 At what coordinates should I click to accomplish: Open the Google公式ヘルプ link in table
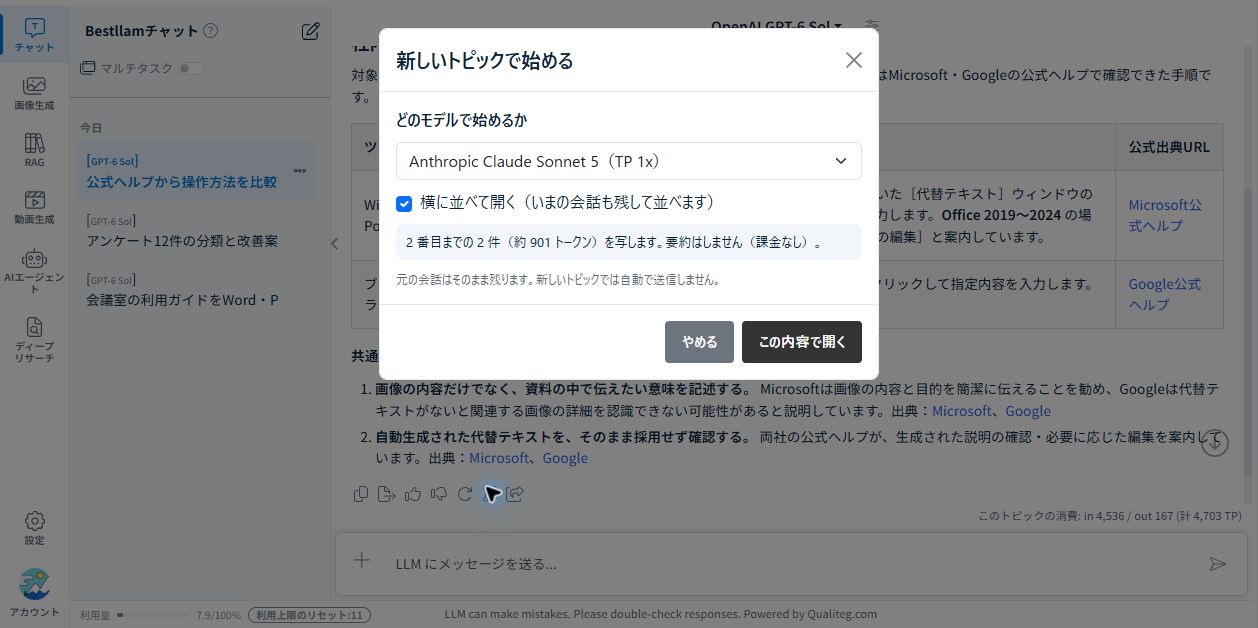(x=1165, y=294)
